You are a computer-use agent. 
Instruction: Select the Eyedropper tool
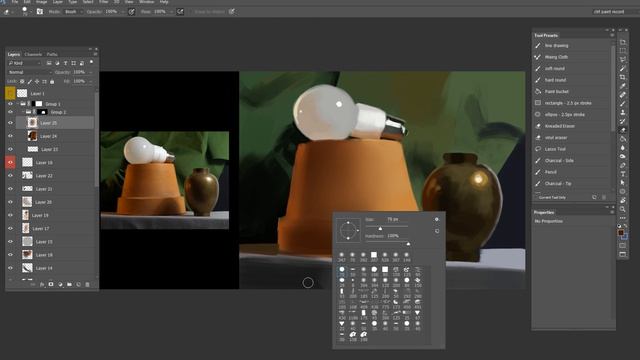click(x=622, y=86)
